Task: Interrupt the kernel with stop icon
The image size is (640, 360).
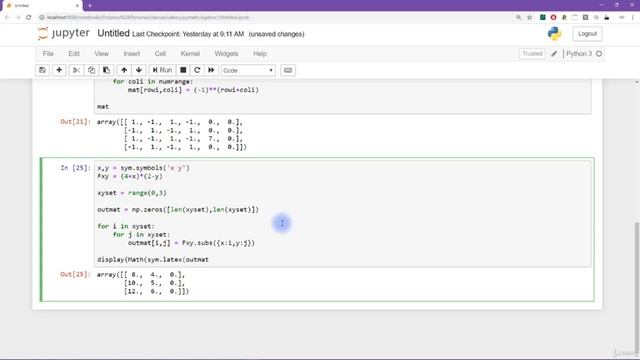Action: click(x=183, y=70)
